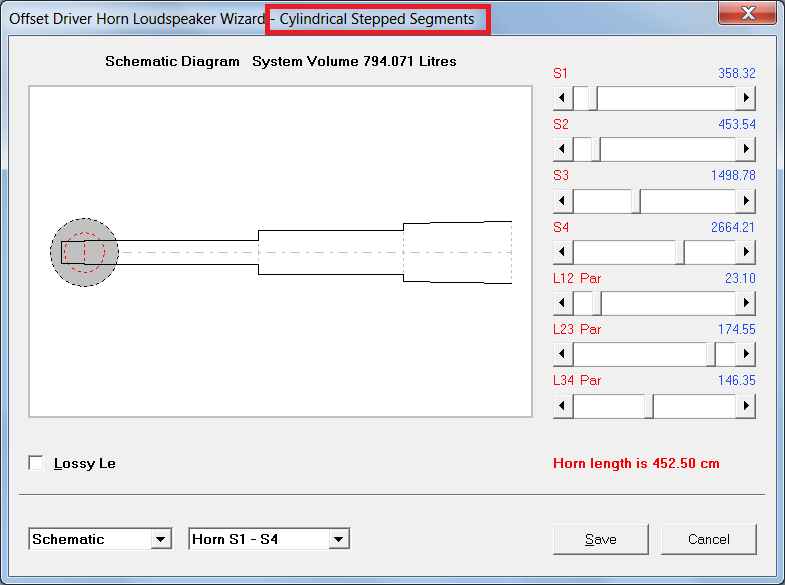
Task: Click the S1 slider thumb
Action: (x=593, y=98)
